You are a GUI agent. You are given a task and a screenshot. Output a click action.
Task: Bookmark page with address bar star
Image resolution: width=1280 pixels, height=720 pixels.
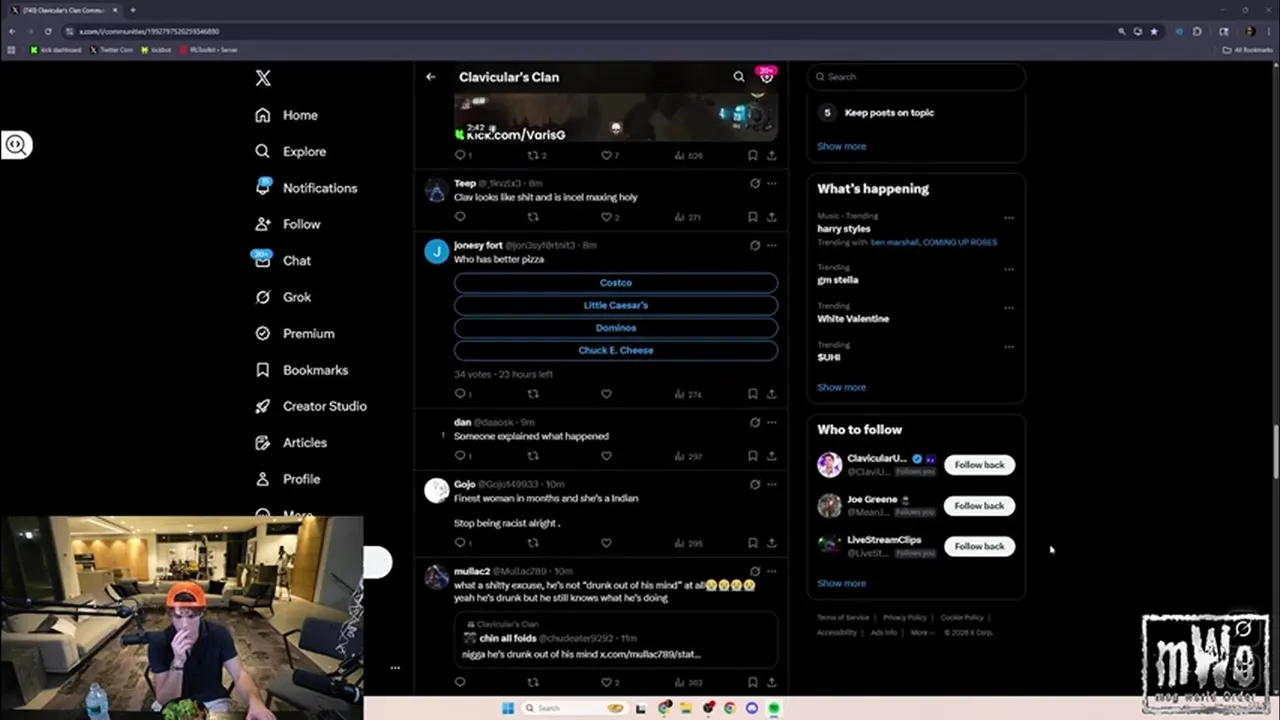click(1154, 31)
